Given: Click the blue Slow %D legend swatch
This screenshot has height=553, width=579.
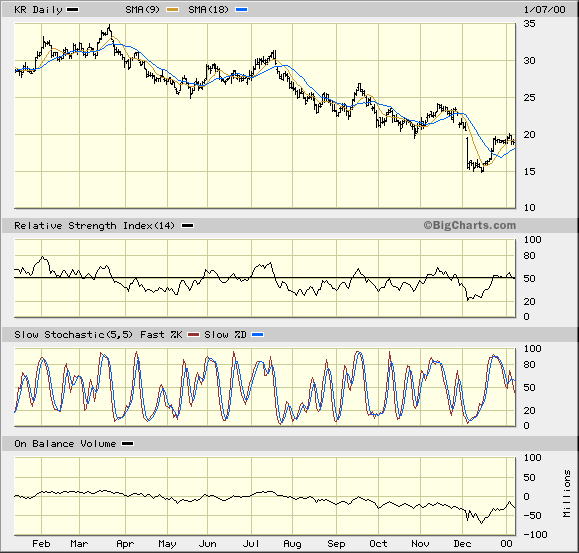Looking at the screenshot, I should (x=257, y=335).
